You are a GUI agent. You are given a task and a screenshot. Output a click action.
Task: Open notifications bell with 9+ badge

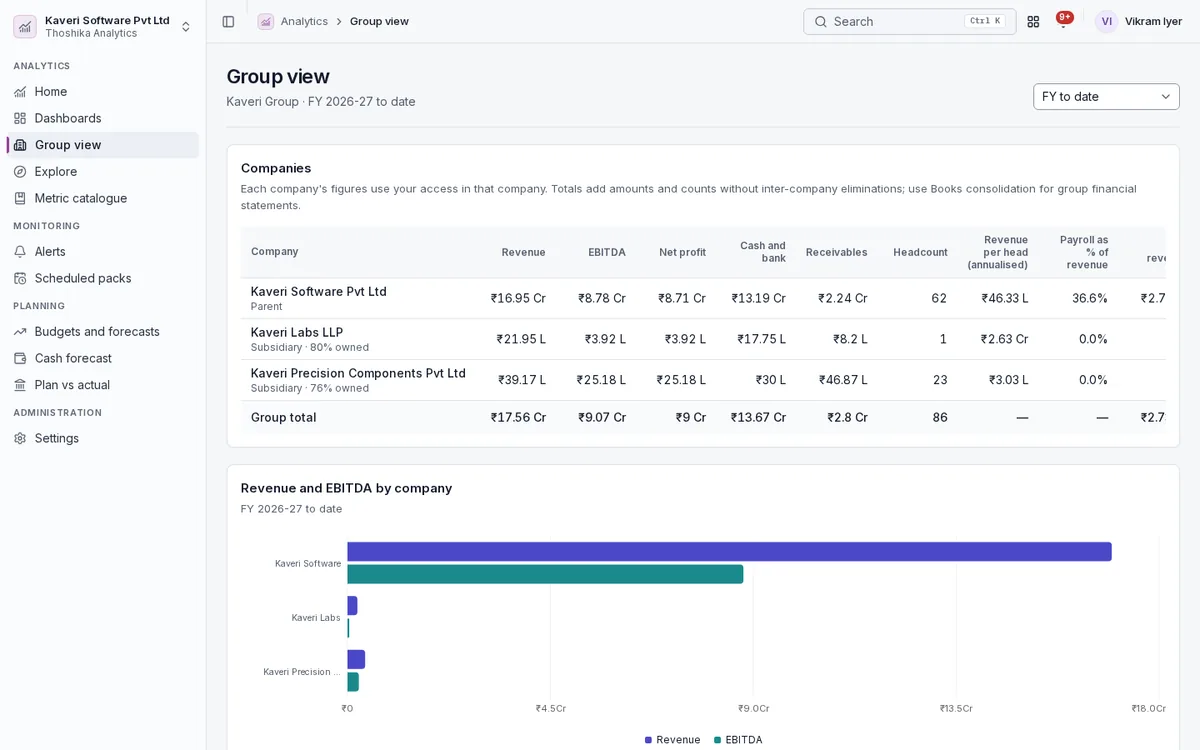1063,21
